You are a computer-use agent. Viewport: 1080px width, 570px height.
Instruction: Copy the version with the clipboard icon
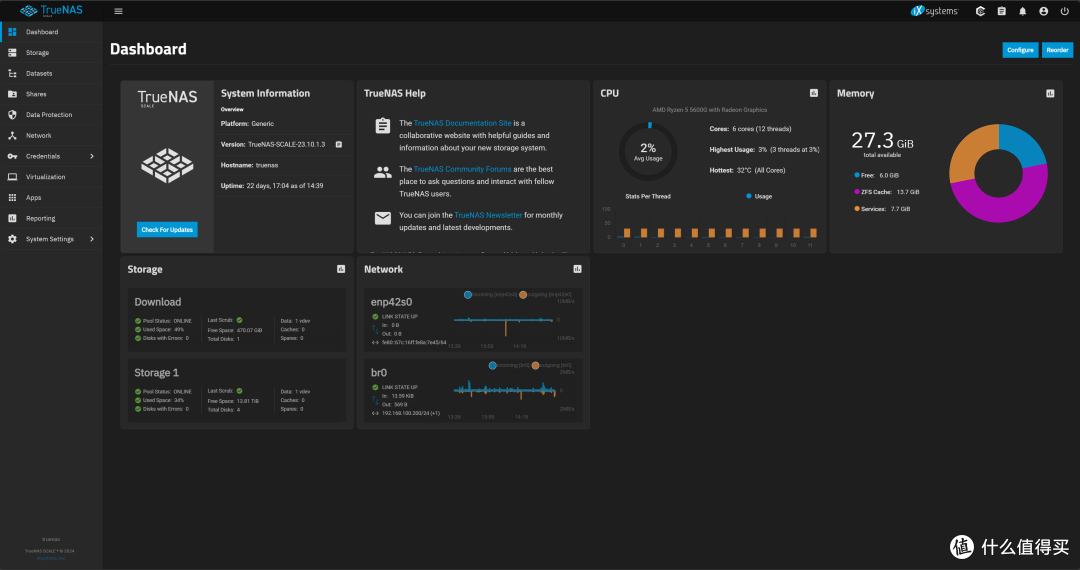339,145
